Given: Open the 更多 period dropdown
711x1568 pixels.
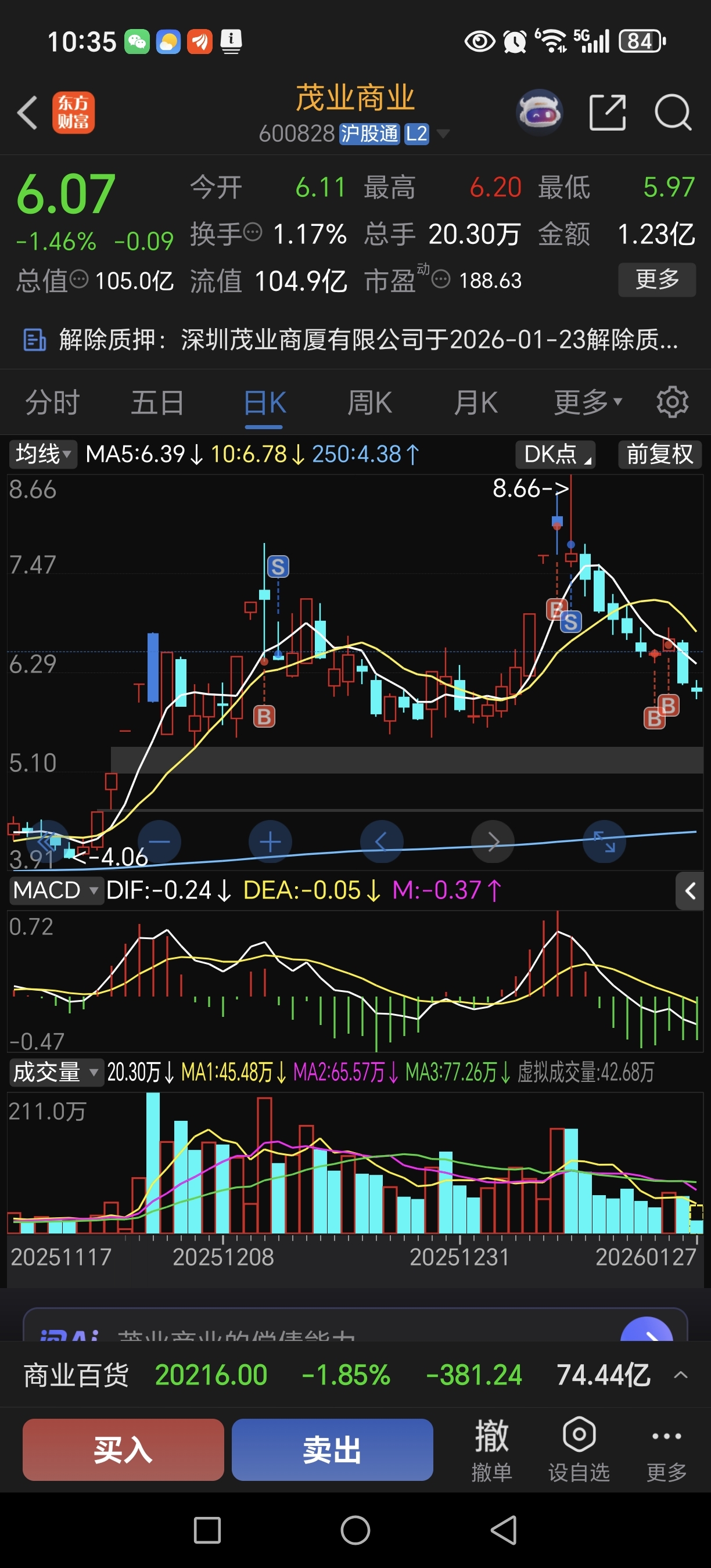Looking at the screenshot, I should click(x=587, y=402).
